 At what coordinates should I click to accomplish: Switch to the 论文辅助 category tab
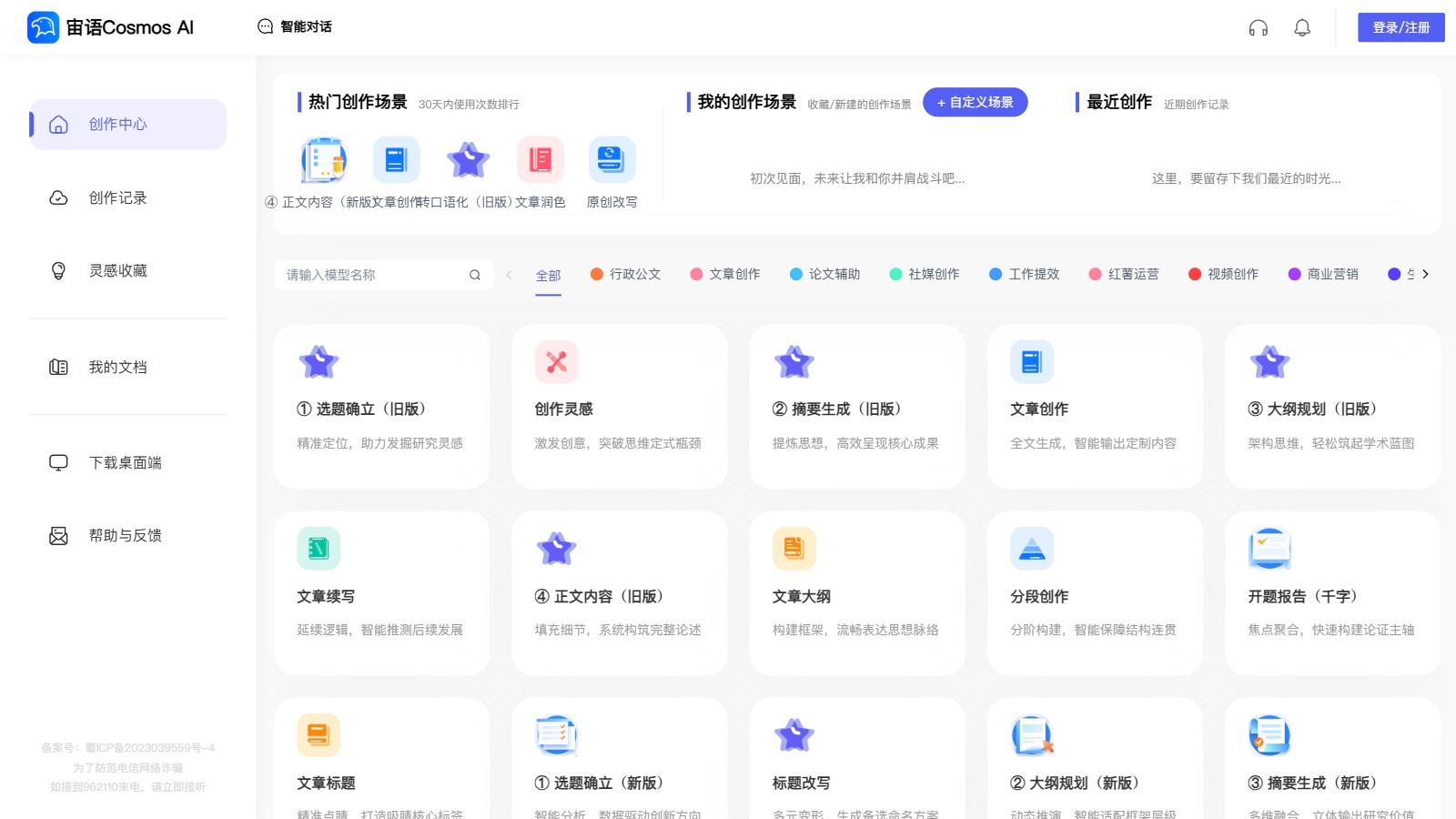coord(834,274)
